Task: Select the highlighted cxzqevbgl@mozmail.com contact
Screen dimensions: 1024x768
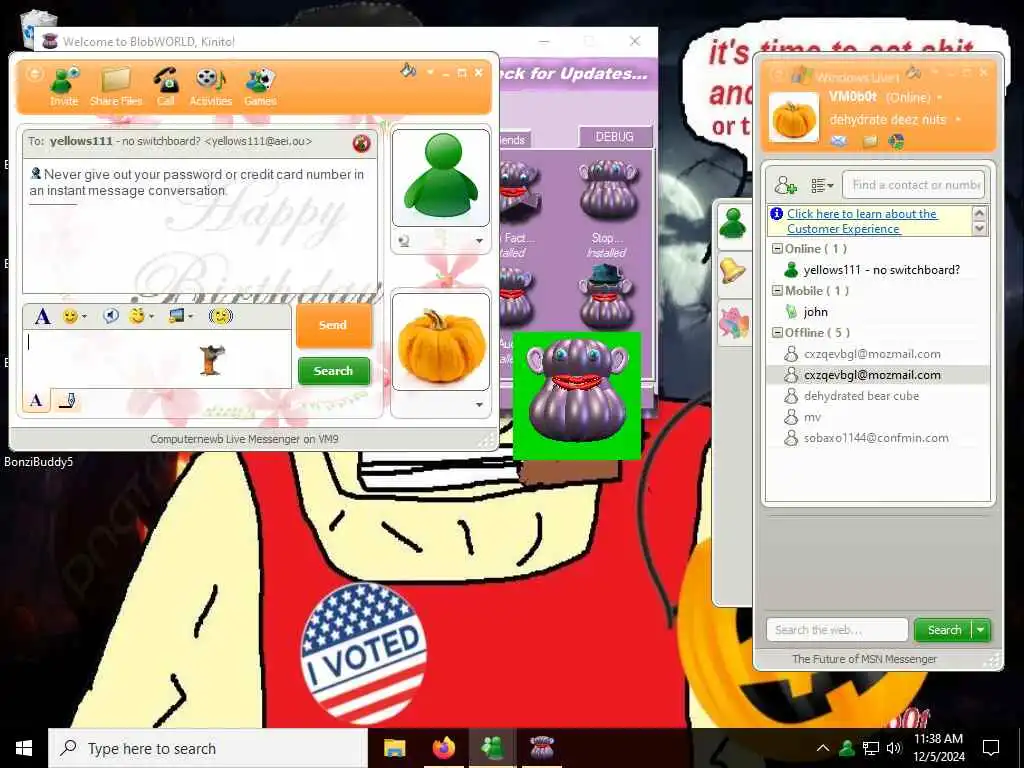Action: tap(876, 375)
